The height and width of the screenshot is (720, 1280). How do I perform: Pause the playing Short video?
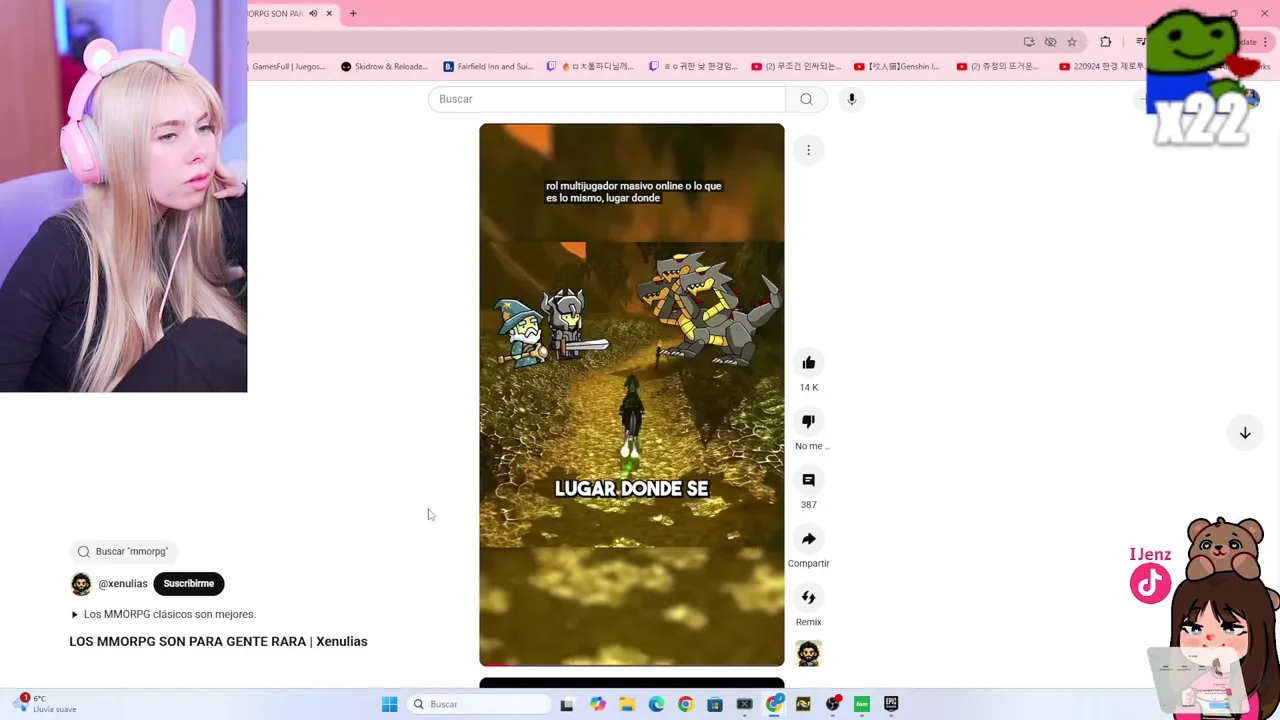coord(632,395)
